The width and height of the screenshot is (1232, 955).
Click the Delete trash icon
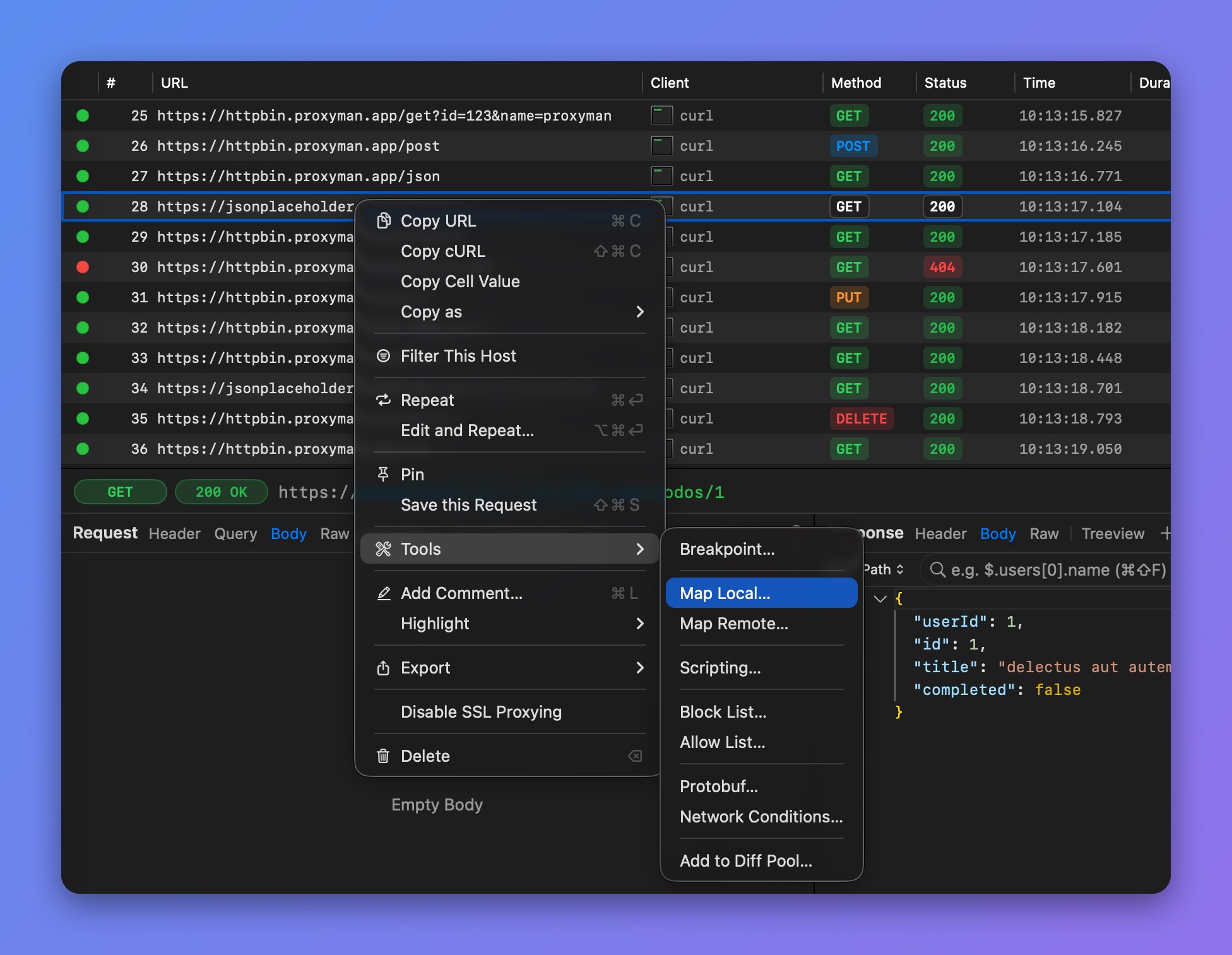pyautogui.click(x=383, y=756)
